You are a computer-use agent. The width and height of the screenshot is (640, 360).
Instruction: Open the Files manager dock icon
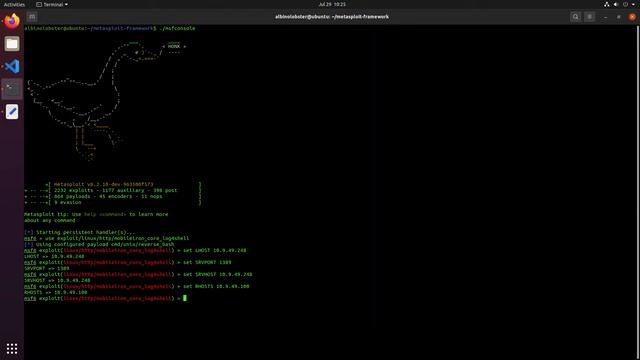12,44
